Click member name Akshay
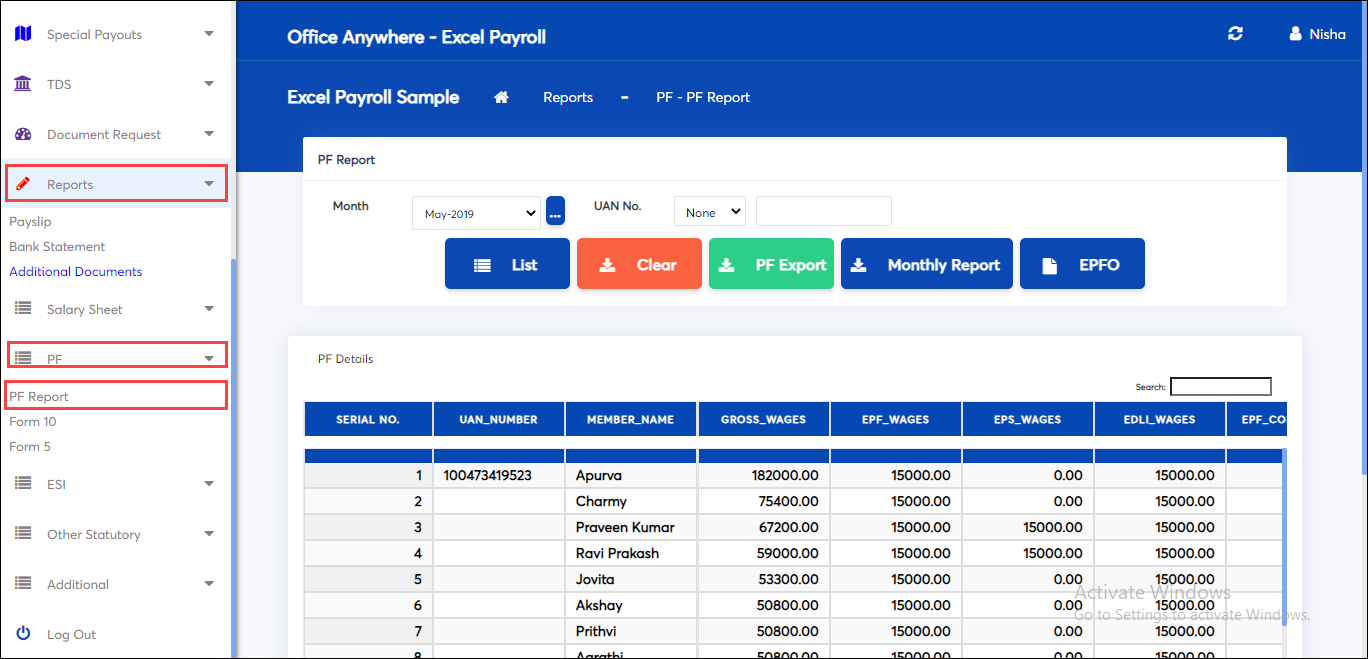1368x659 pixels. coord(599,605)
